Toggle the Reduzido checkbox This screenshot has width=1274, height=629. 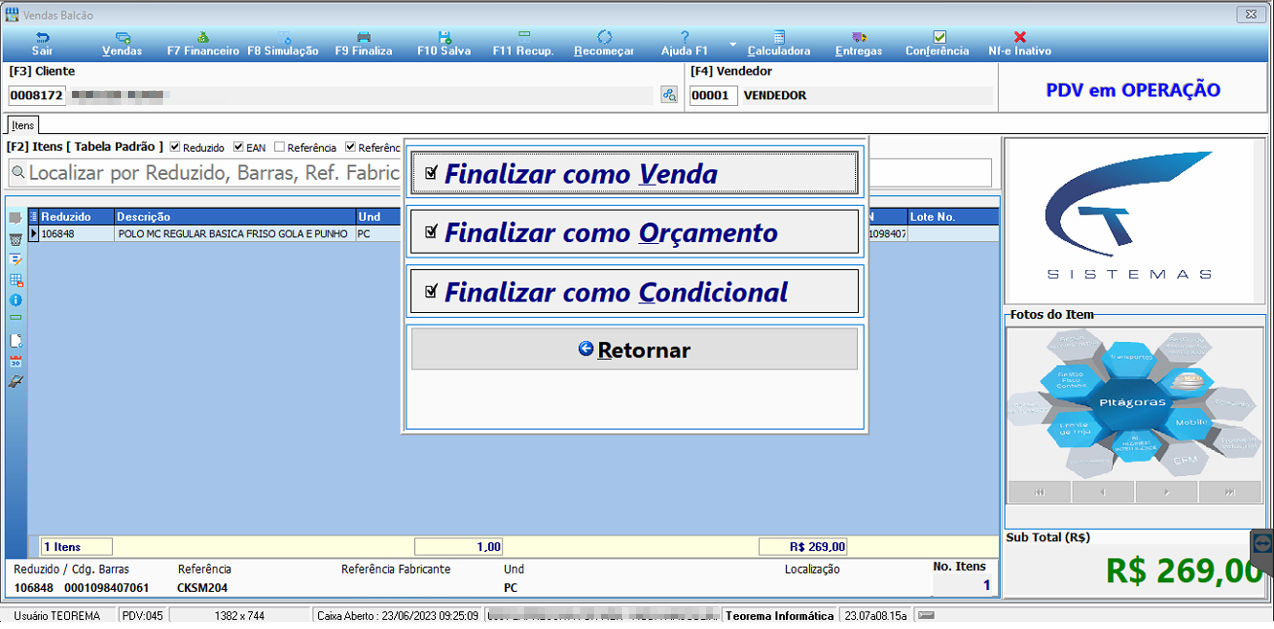pos(175,147)
